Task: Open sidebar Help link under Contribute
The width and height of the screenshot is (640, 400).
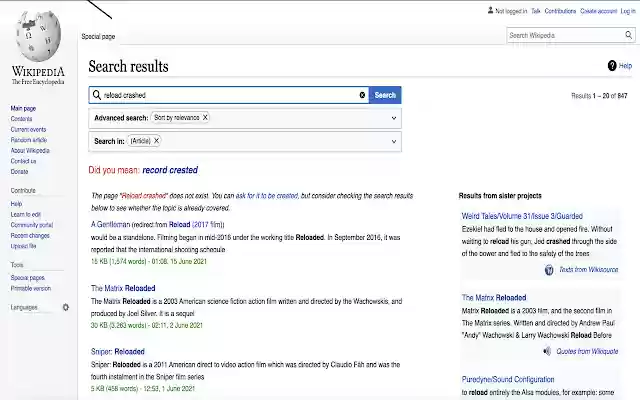Action: coord(16,204)
